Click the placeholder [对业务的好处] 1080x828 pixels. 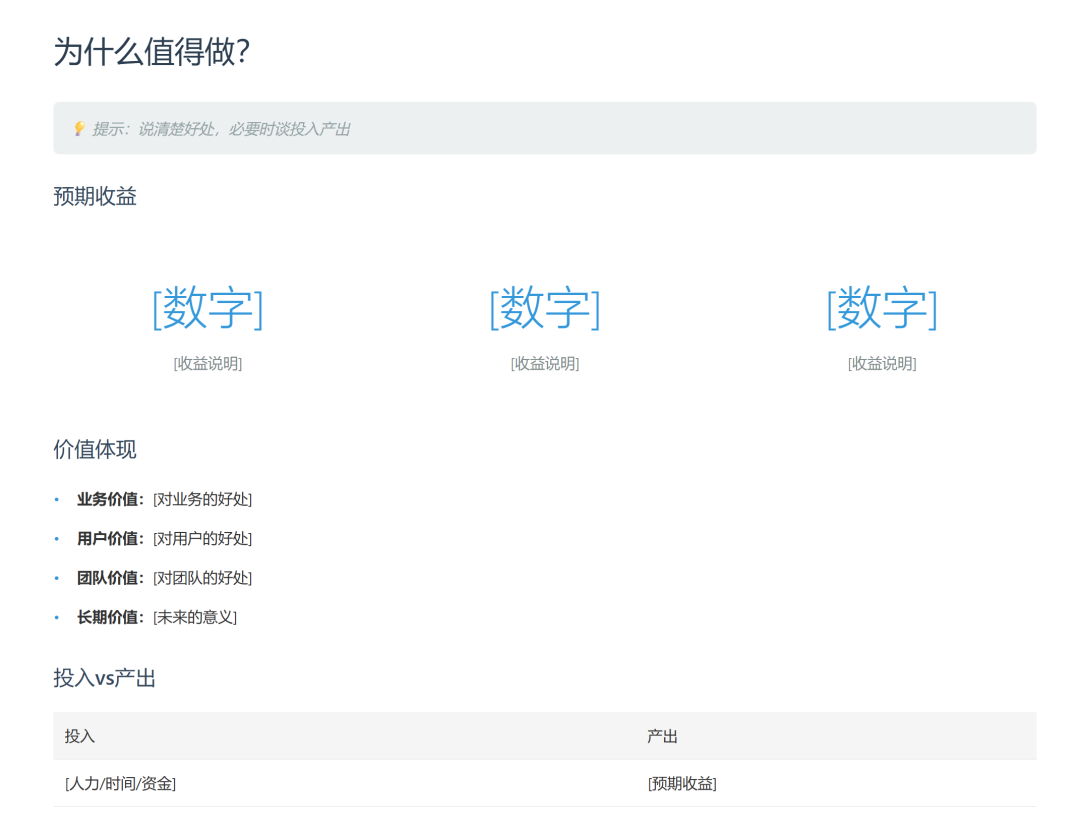click(x=202, y=499)
